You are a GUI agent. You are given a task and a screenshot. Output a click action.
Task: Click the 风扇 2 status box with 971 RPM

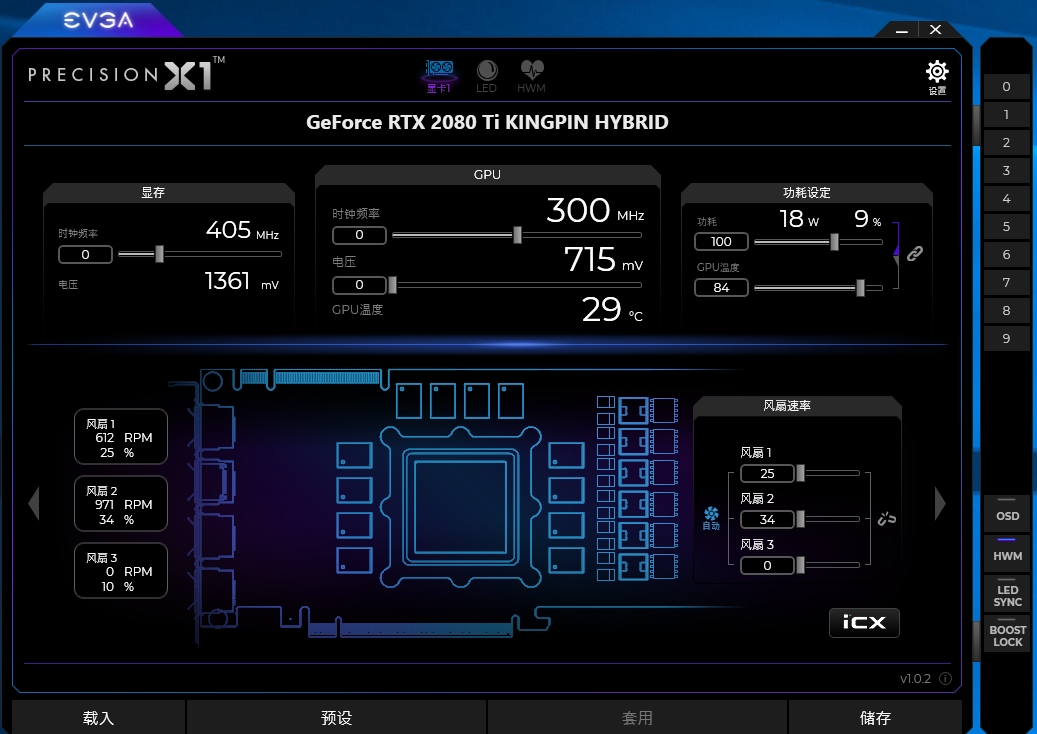coord(121,503)
